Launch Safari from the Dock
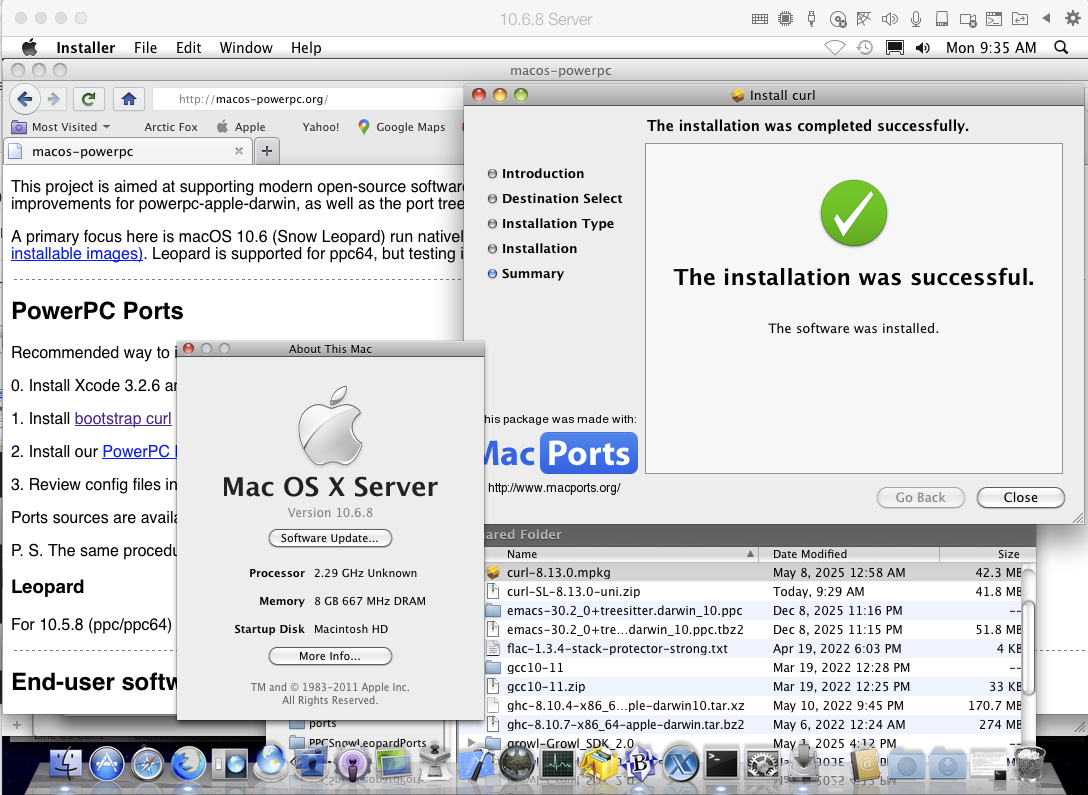Screen dimensions: 1088x795 pyautogui.click(x=147, y=764)
